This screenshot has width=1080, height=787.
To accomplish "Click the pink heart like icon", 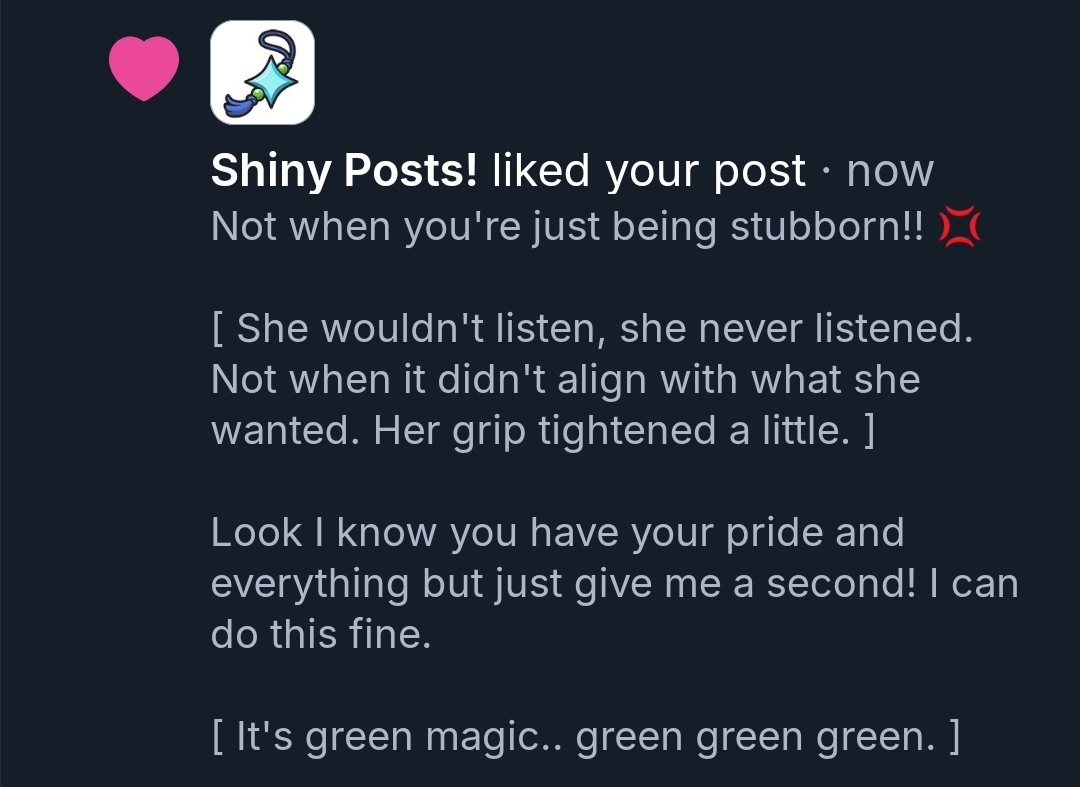I will coord(143,67).
